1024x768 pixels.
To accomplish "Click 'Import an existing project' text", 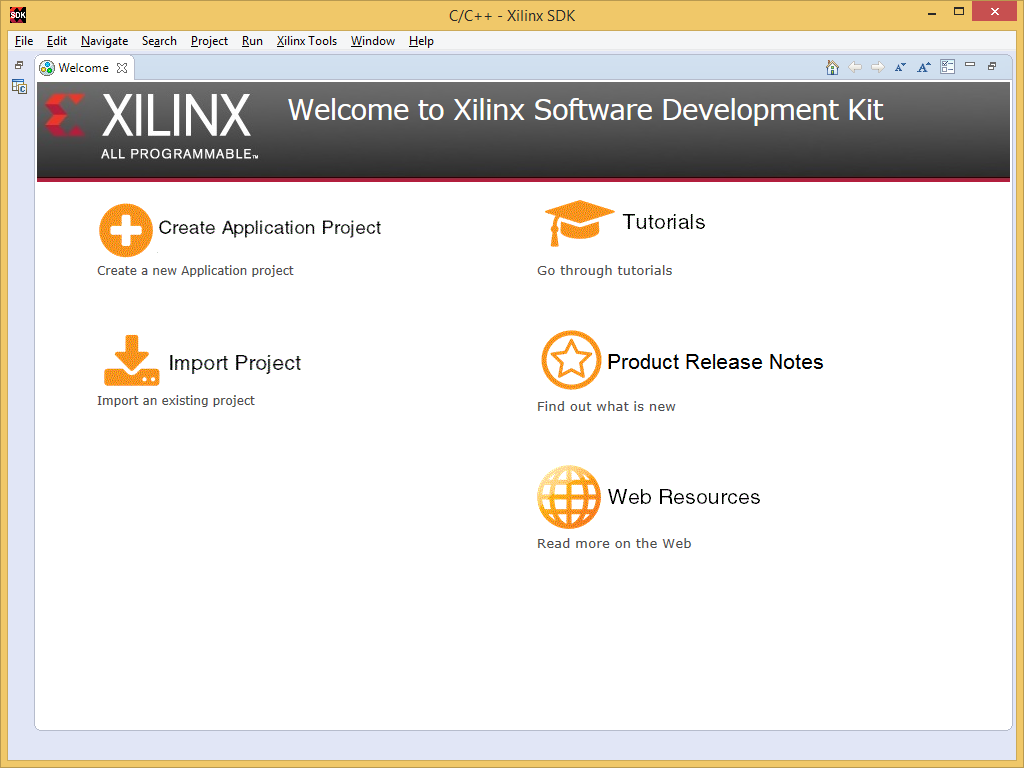I will click(x=176, y=400).
